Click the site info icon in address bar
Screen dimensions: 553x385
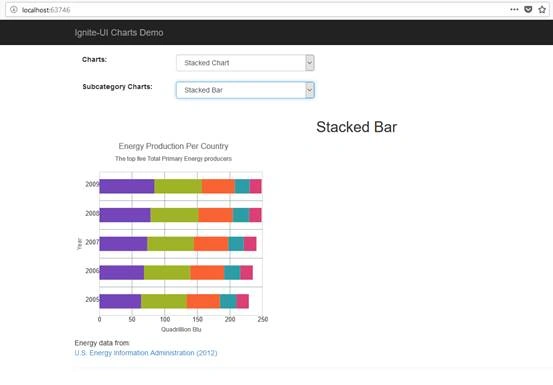coord(14,10)
